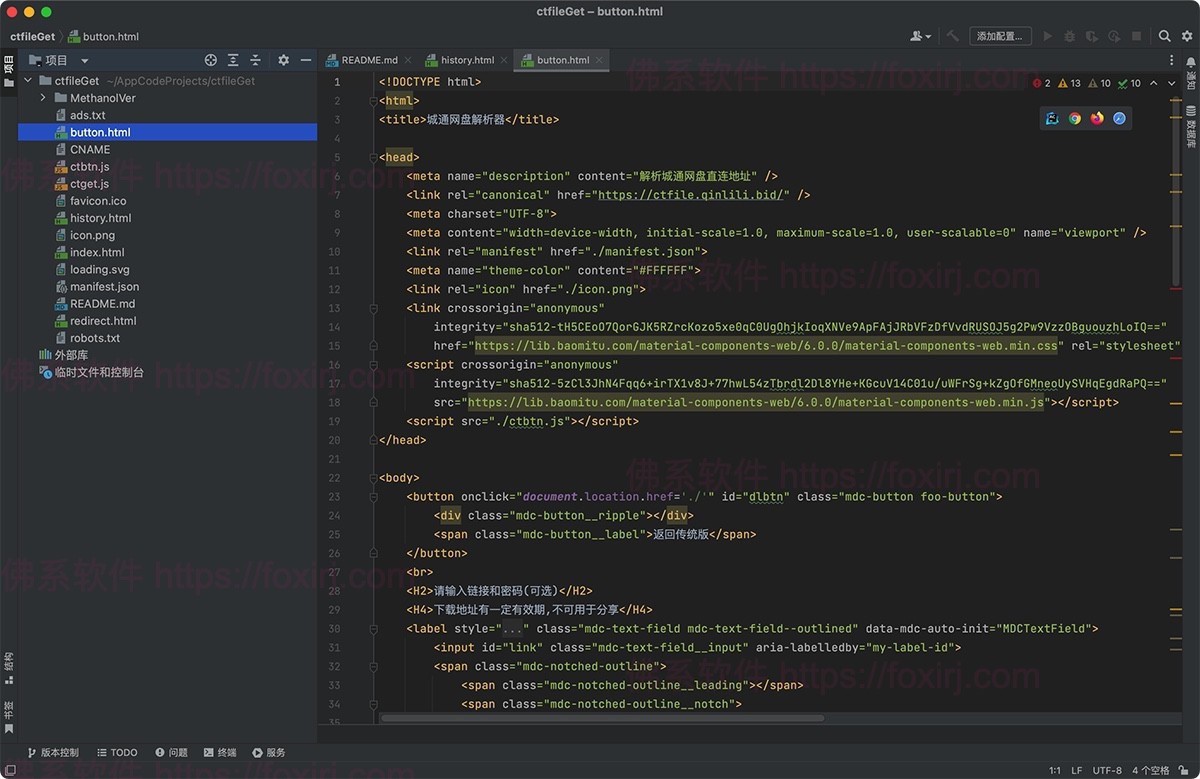Open the file in Chrome via editor popup
This screenshot has width=1200, height=779.
[x=1075, y=118]
